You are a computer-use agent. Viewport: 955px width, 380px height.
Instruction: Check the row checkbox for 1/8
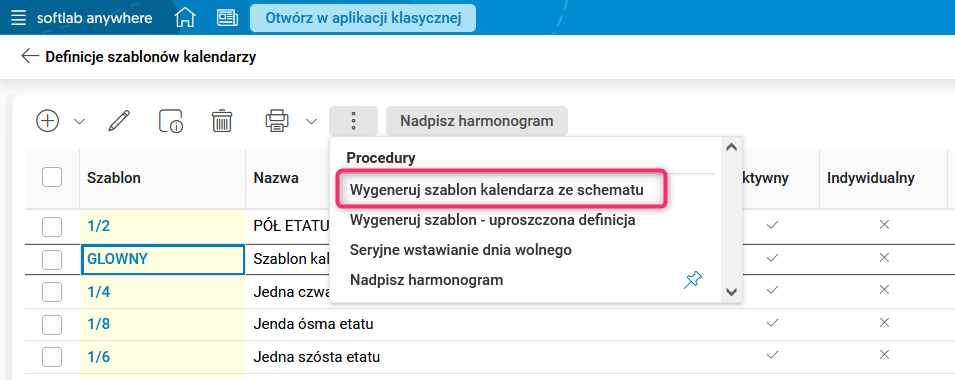coord(52,325)
